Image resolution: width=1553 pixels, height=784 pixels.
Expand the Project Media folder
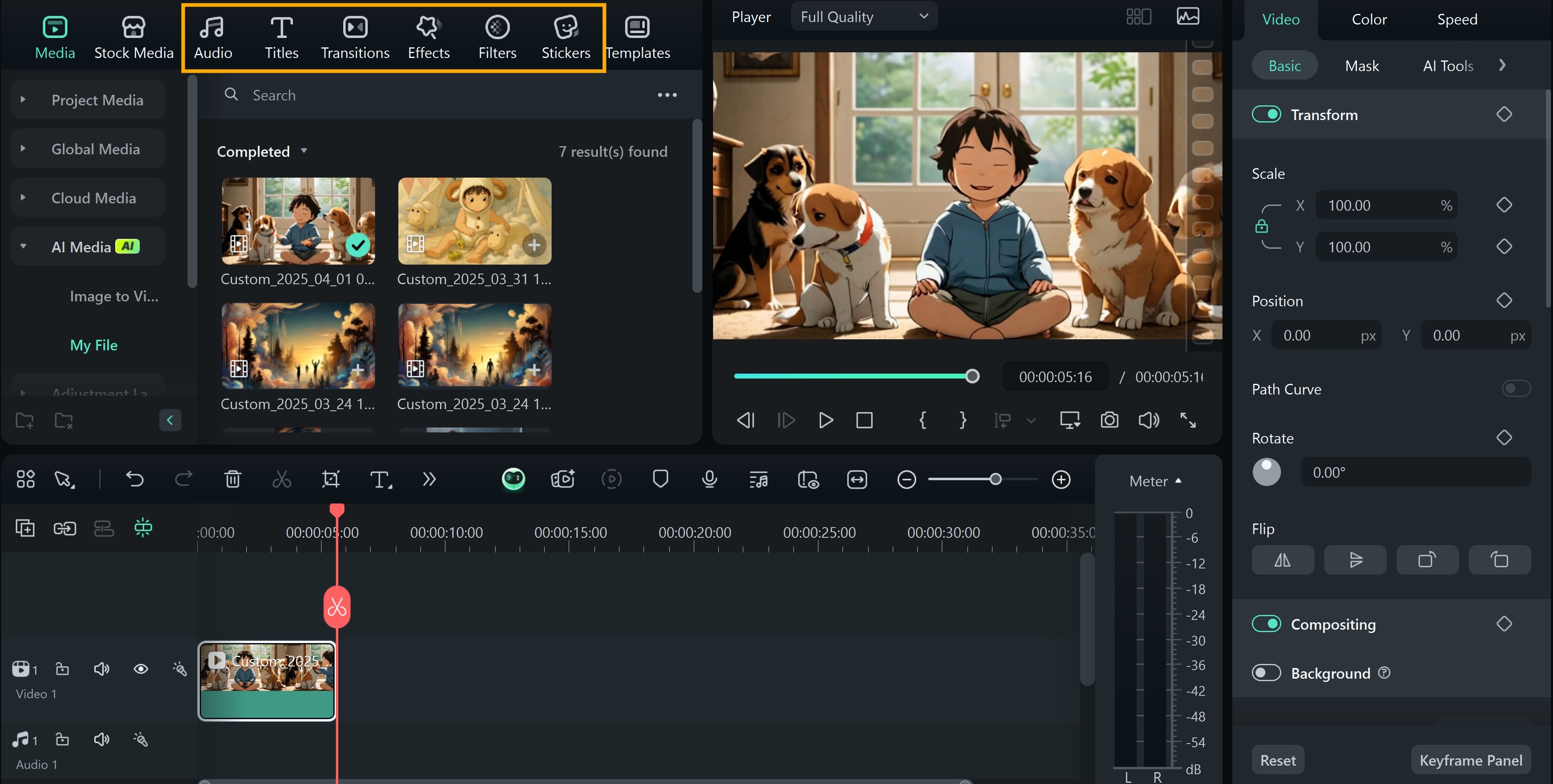(23, 100)
